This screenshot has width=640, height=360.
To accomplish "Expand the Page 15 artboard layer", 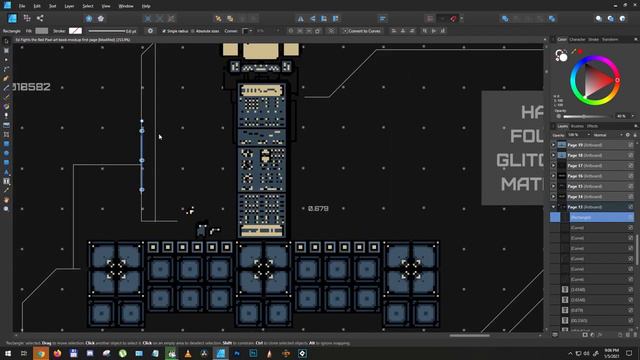I will [553, 186].
